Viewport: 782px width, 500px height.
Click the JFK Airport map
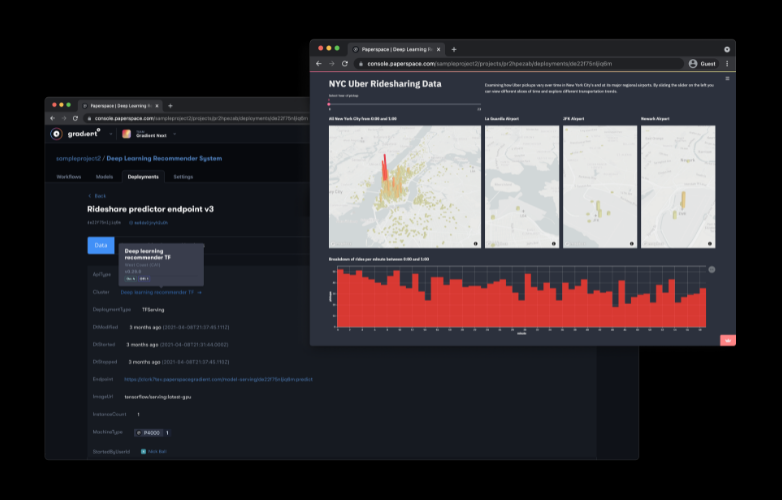tap(599, 186)
